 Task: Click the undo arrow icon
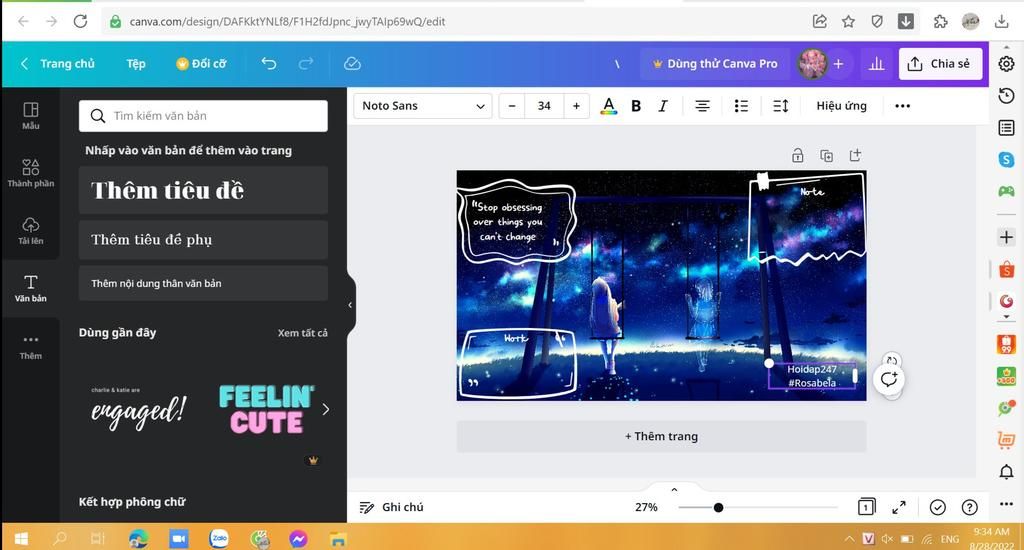(269, 63)
